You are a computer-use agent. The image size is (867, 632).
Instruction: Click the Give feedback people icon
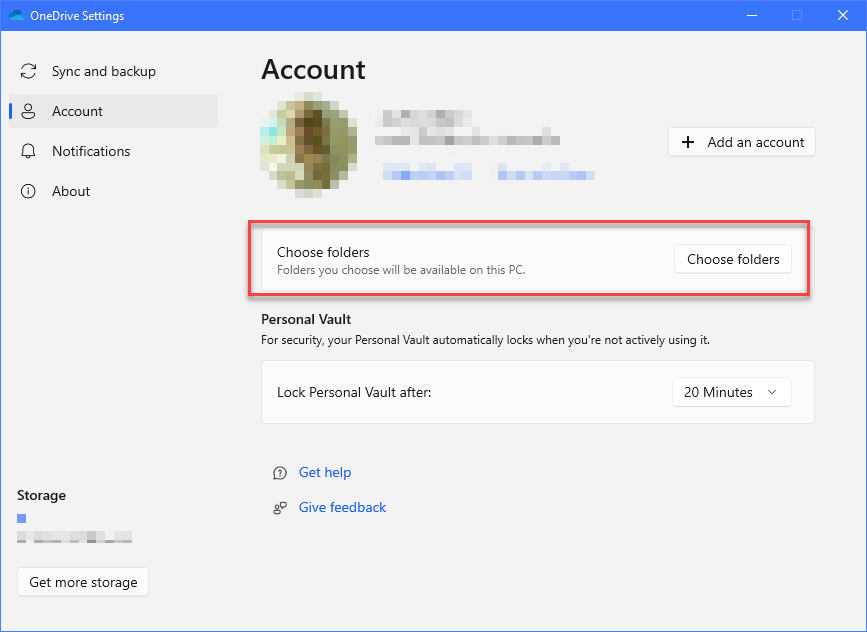(280, 508)
